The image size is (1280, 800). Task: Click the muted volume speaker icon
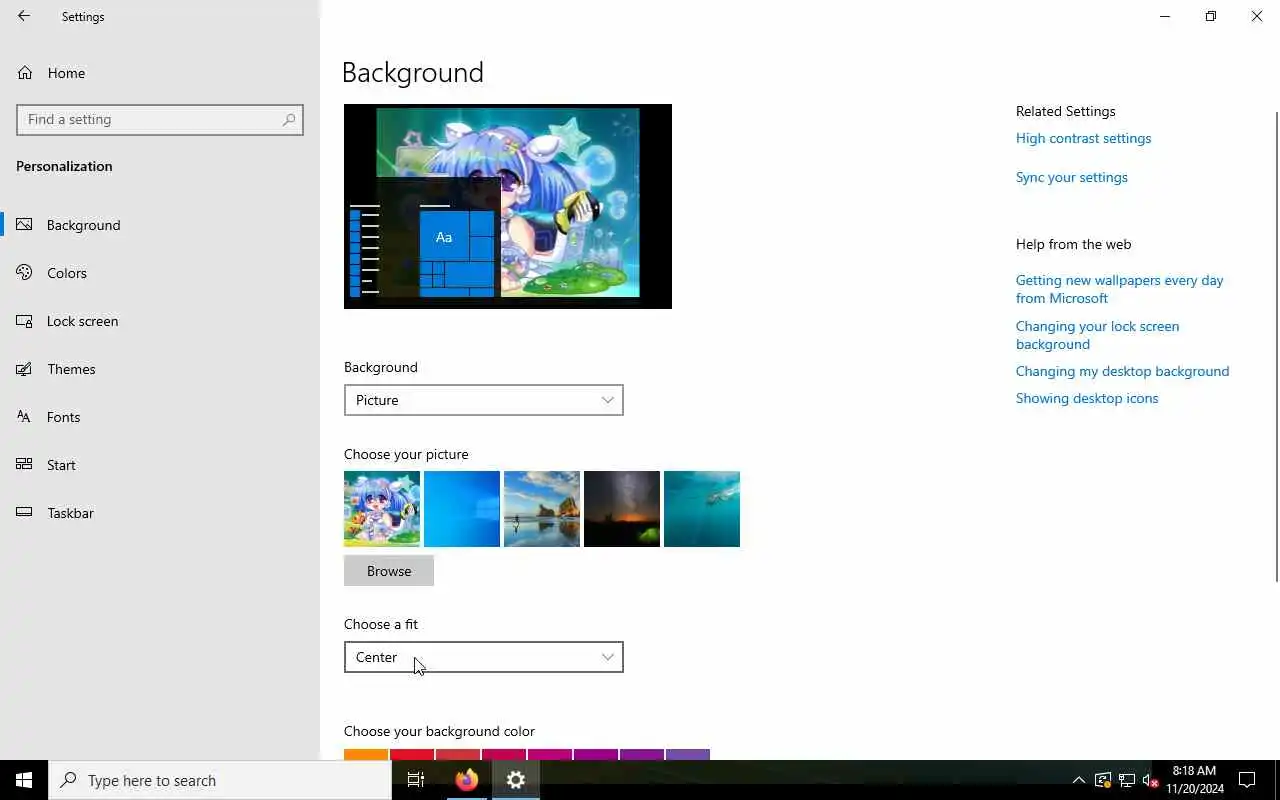click(1150, 780)
